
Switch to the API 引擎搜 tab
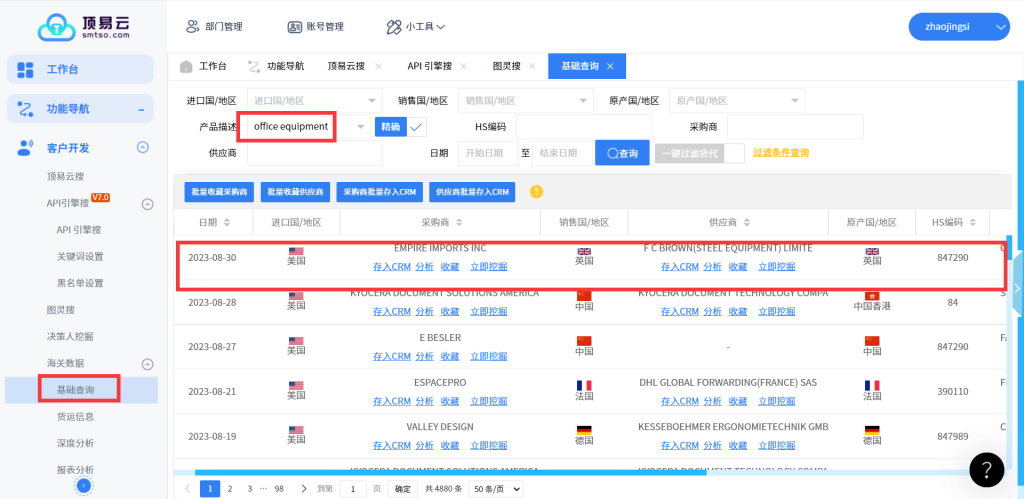point(429,66)
